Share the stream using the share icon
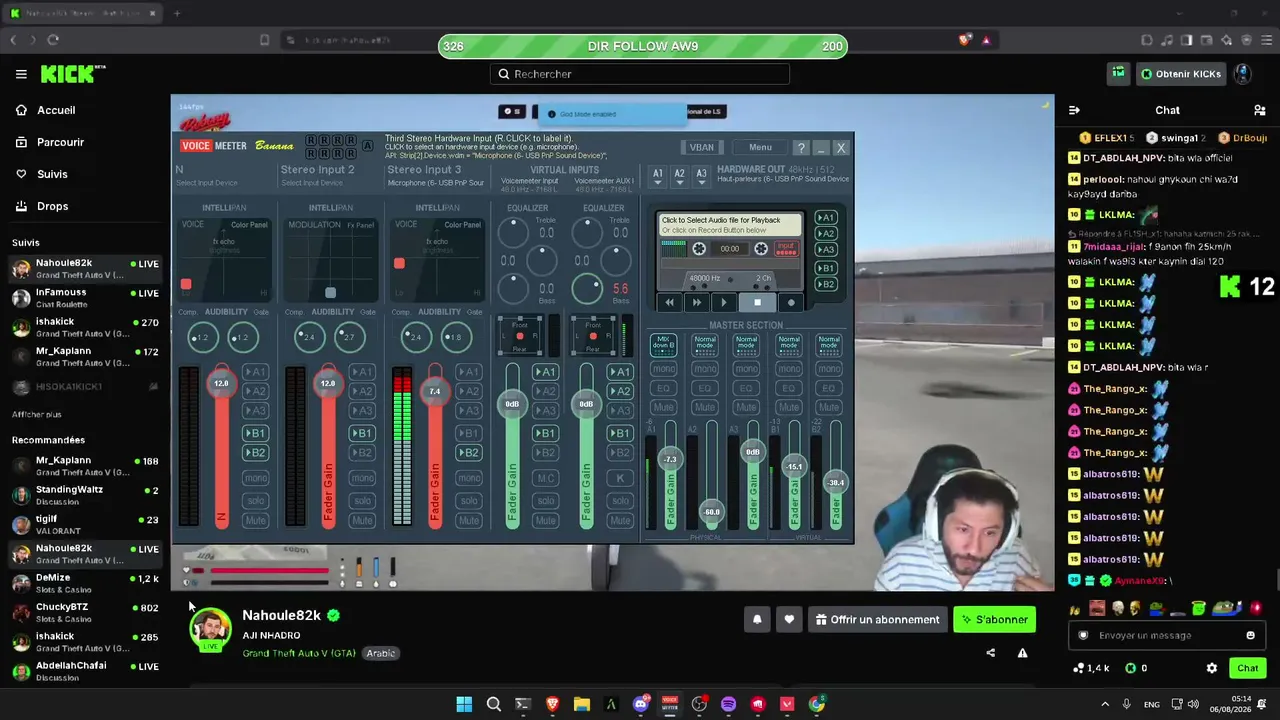 coord(990,653)
